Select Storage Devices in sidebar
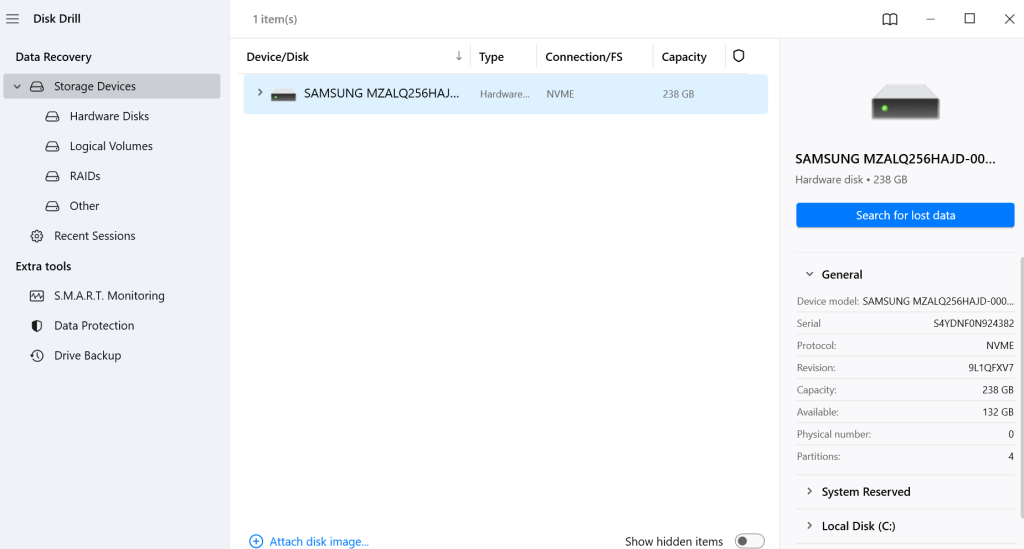1024x549 pixels. tap(112, 86)
